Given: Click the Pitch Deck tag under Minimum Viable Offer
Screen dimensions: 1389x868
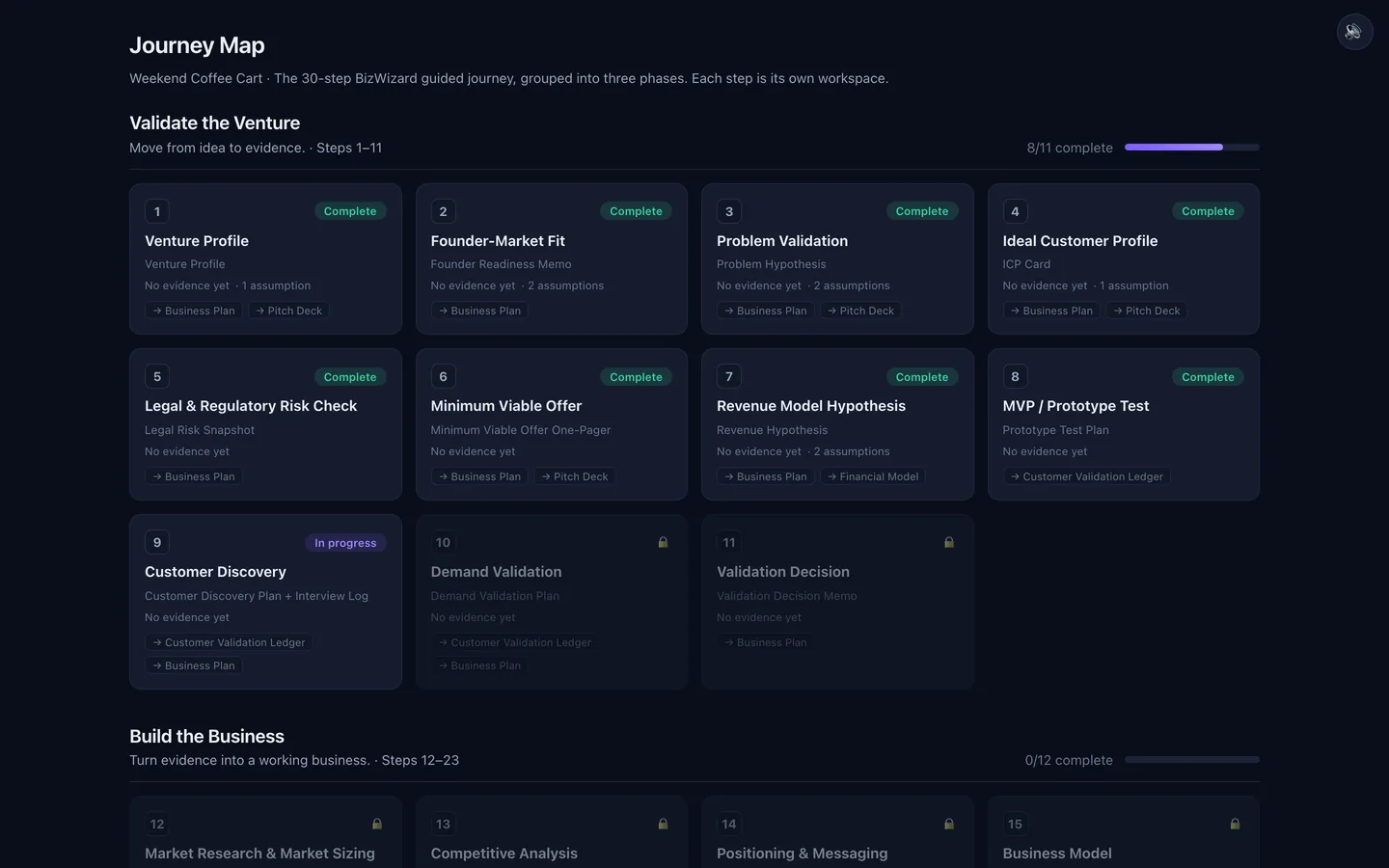Looking at the screenshot, I should pos(575,476).
